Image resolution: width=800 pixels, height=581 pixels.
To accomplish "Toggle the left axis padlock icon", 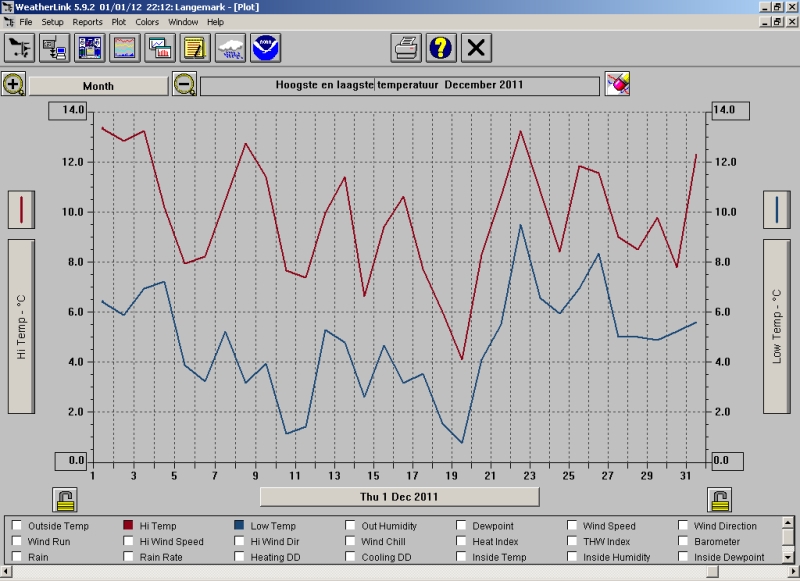I will coord(65,499).
